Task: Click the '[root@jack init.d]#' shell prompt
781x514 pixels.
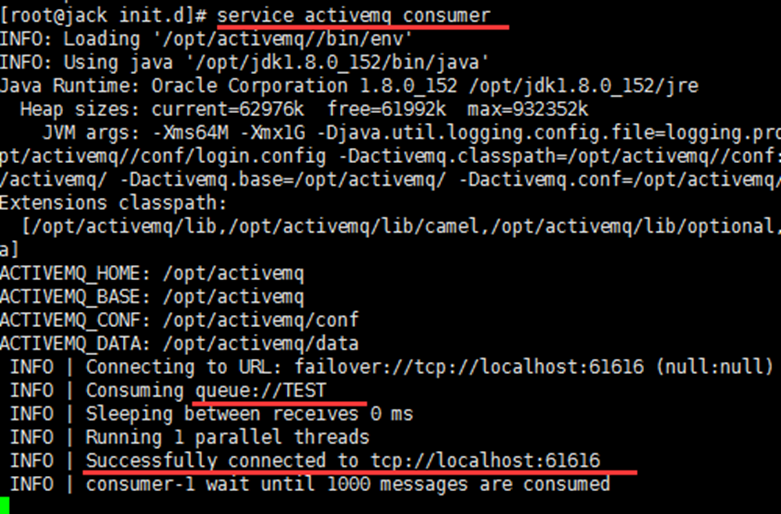Action: (x=103, y=16)
